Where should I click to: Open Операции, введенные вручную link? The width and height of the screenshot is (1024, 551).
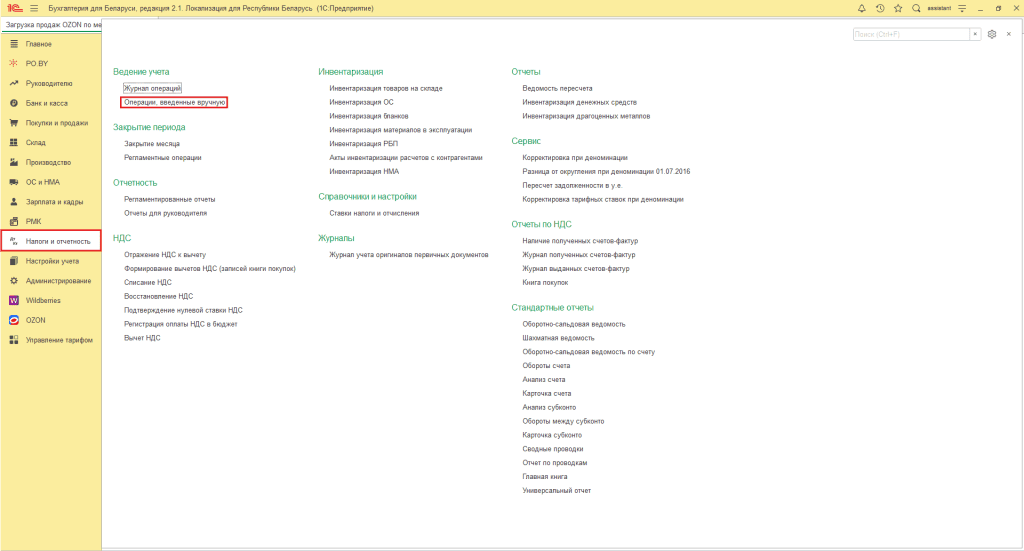[x=174, y=102]
